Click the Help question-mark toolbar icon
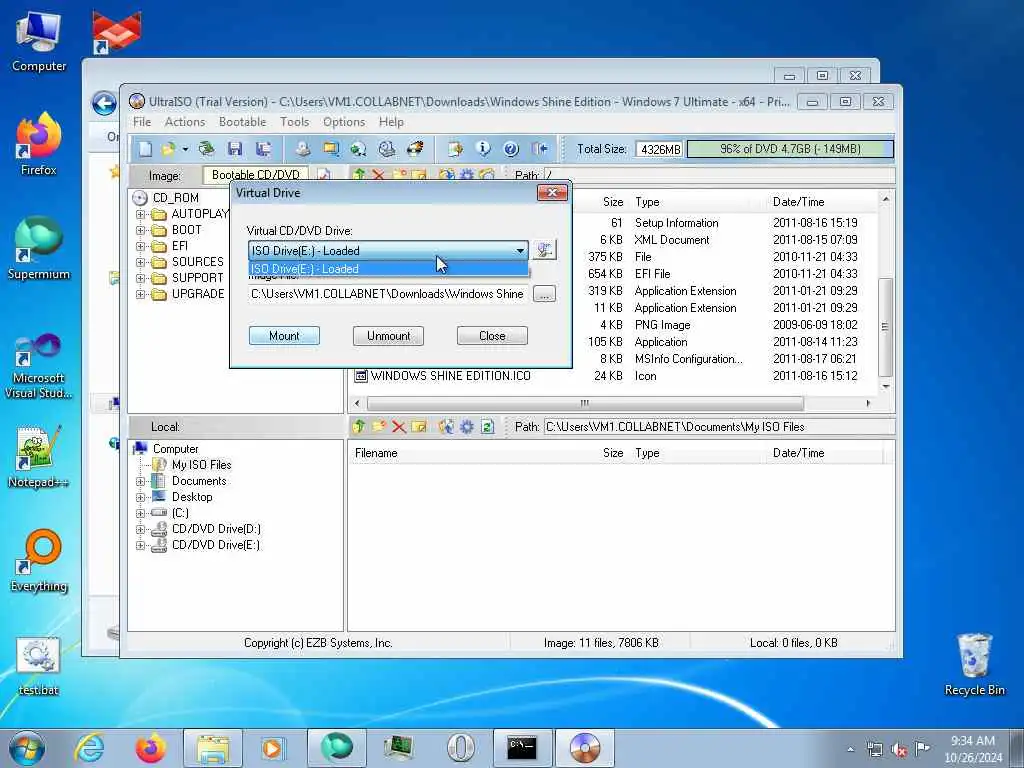 511,149
